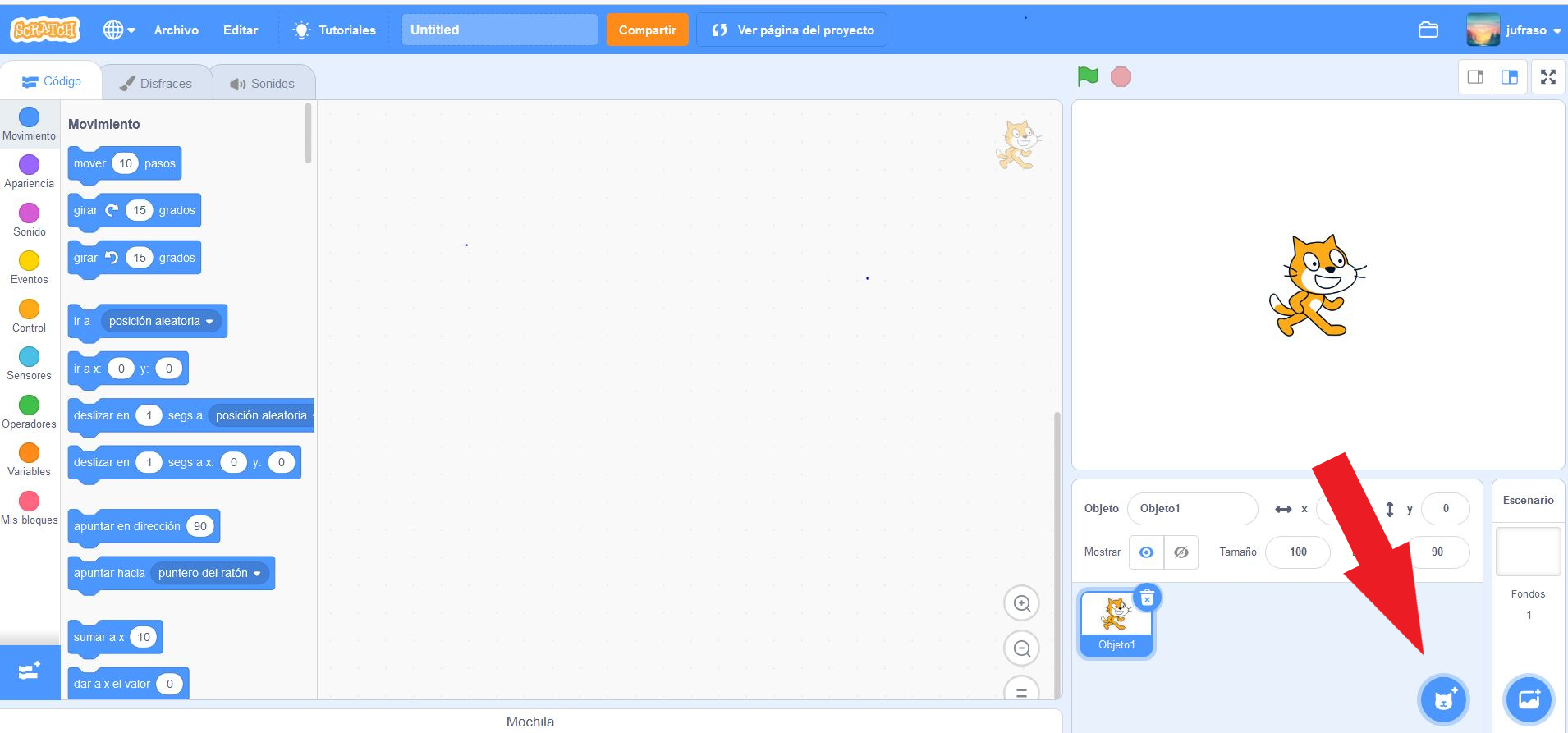
Task: Zoom out of the code workspace
Action: [x=1021, y=648]
